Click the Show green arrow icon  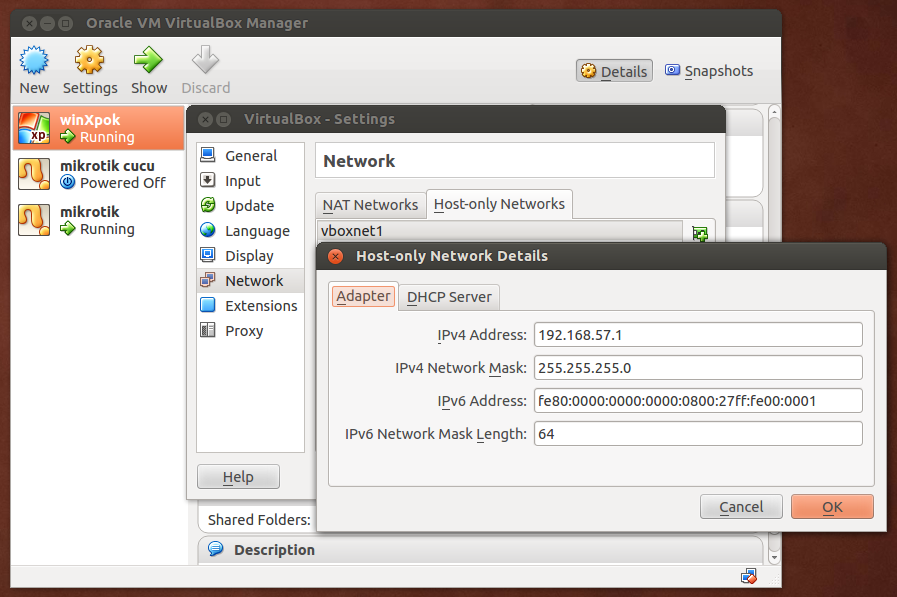(x=148, y=60)
